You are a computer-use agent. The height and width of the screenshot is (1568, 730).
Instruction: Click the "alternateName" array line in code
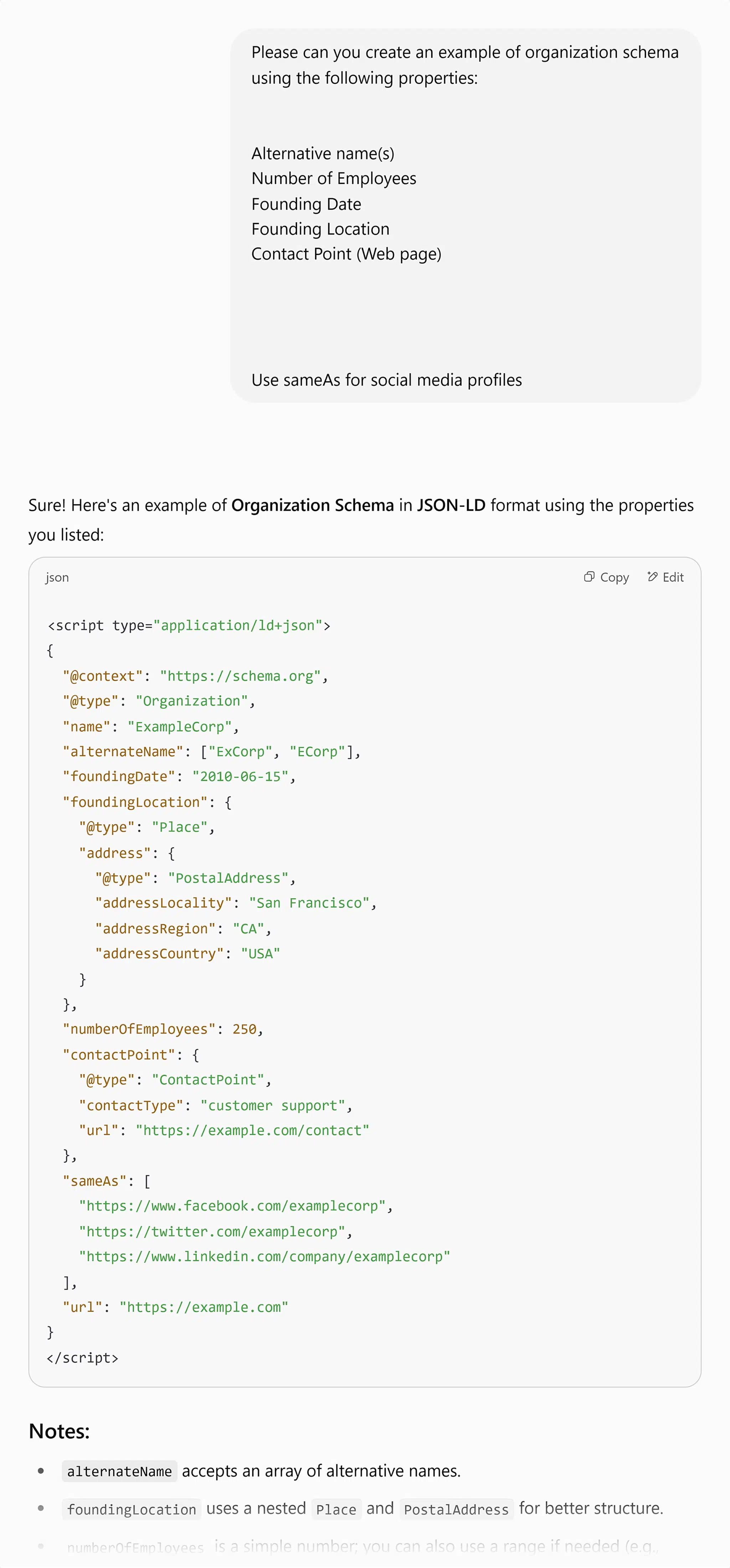212,752
